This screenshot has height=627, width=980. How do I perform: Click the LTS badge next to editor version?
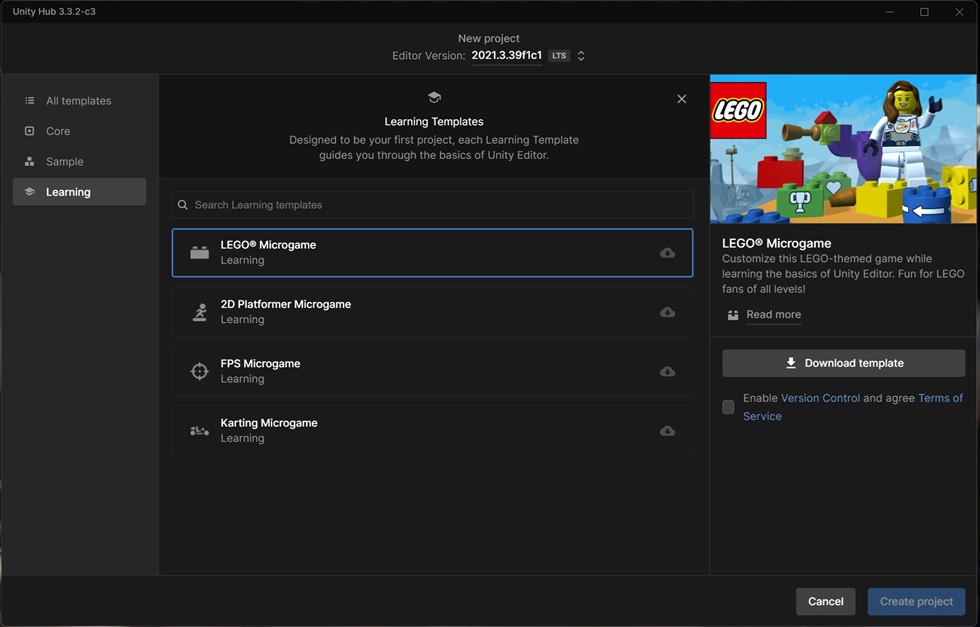pyautogui.click(x=559, y=56)
